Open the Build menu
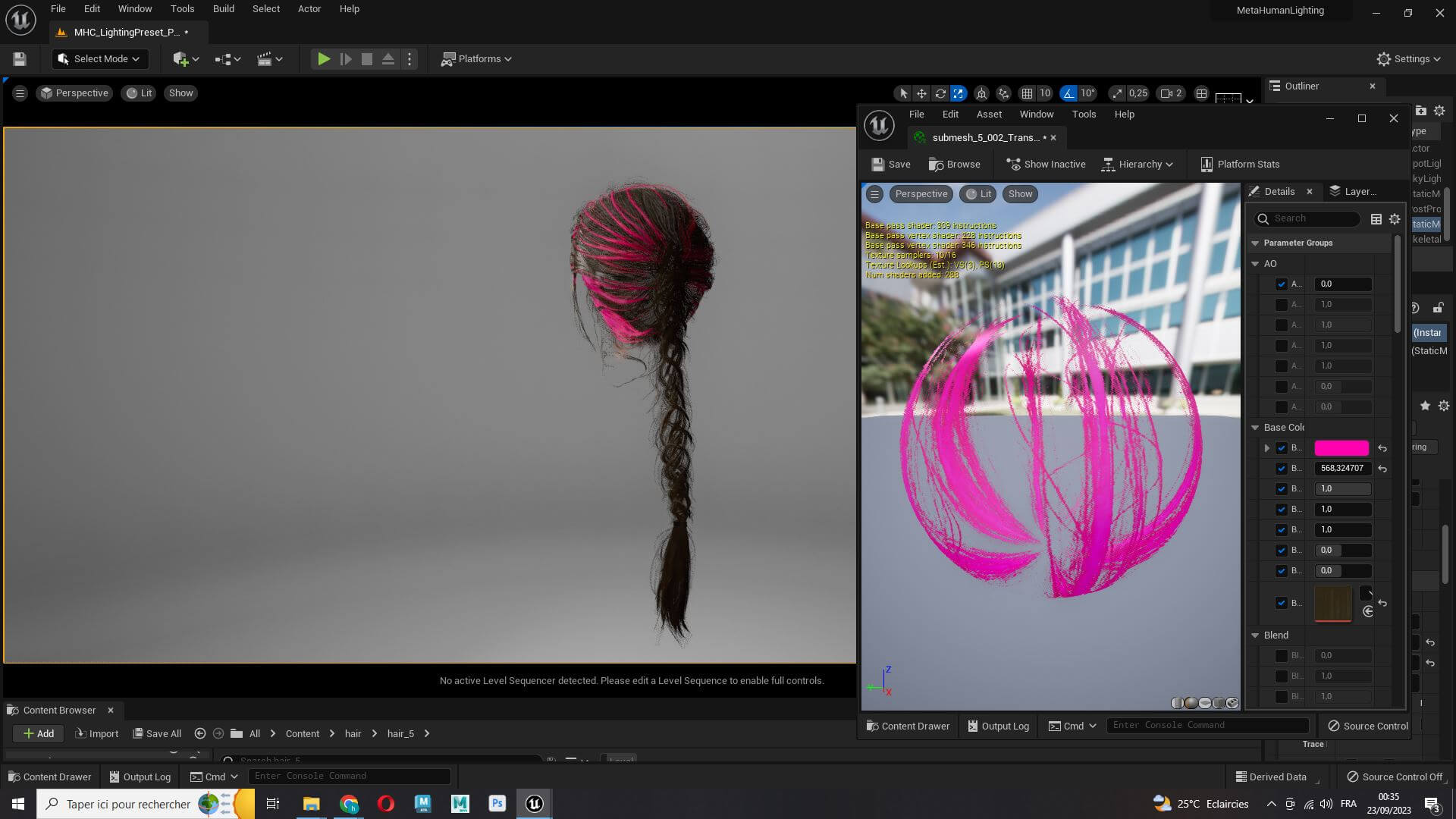Viewport: 1456px width, 819px height. tap(223, 9)
